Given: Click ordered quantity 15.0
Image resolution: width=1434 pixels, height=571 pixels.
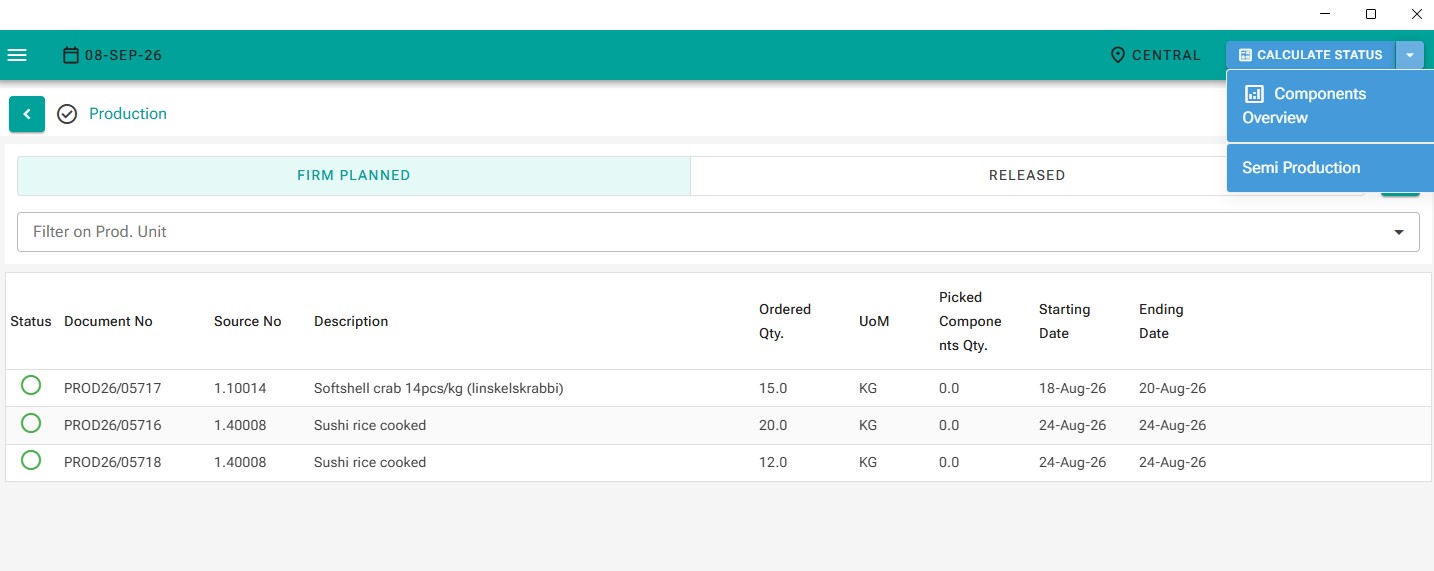Looking at the screenshot, I should coord(773,388).
